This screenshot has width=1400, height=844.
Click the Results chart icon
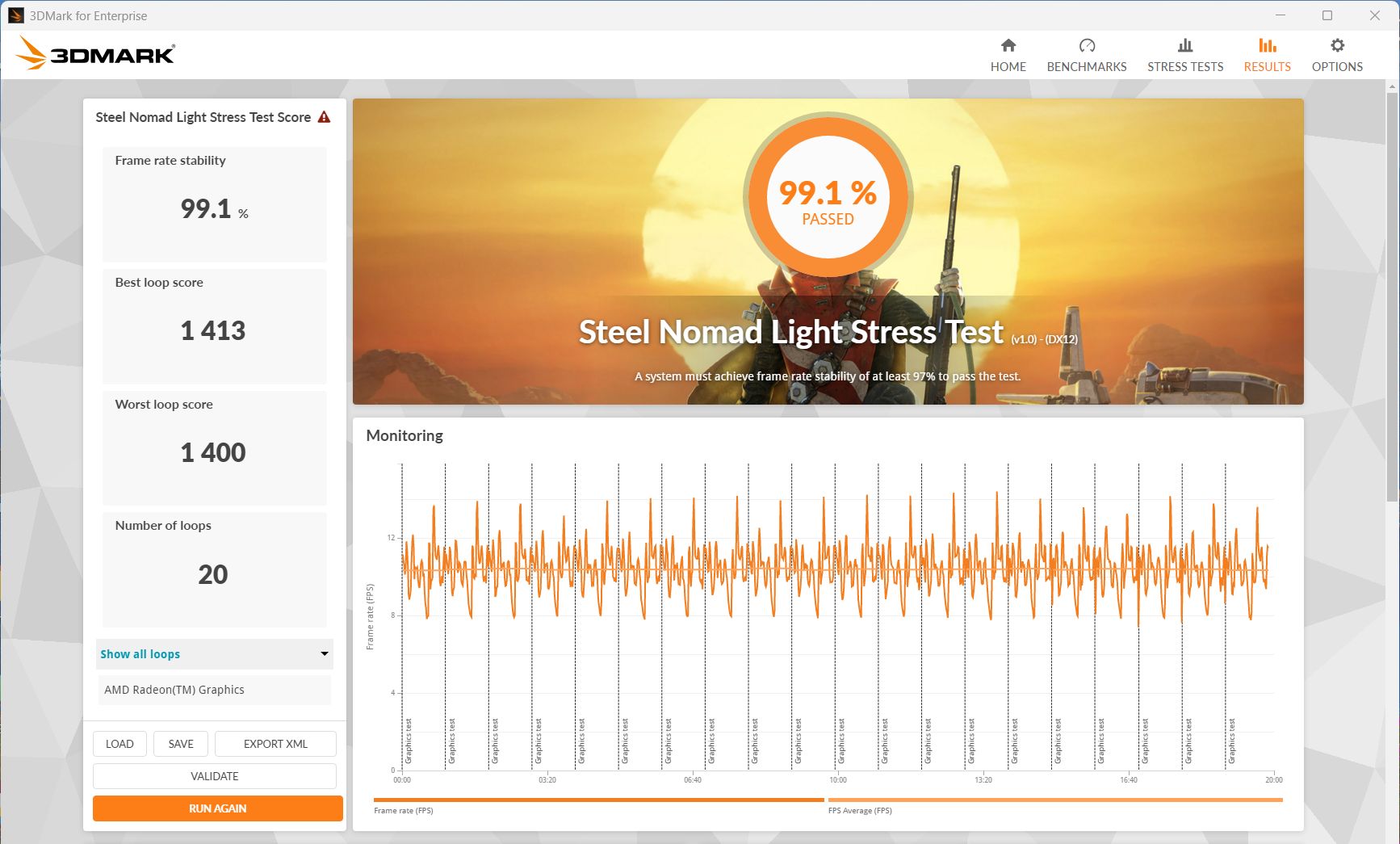(x=1267, y=45)
